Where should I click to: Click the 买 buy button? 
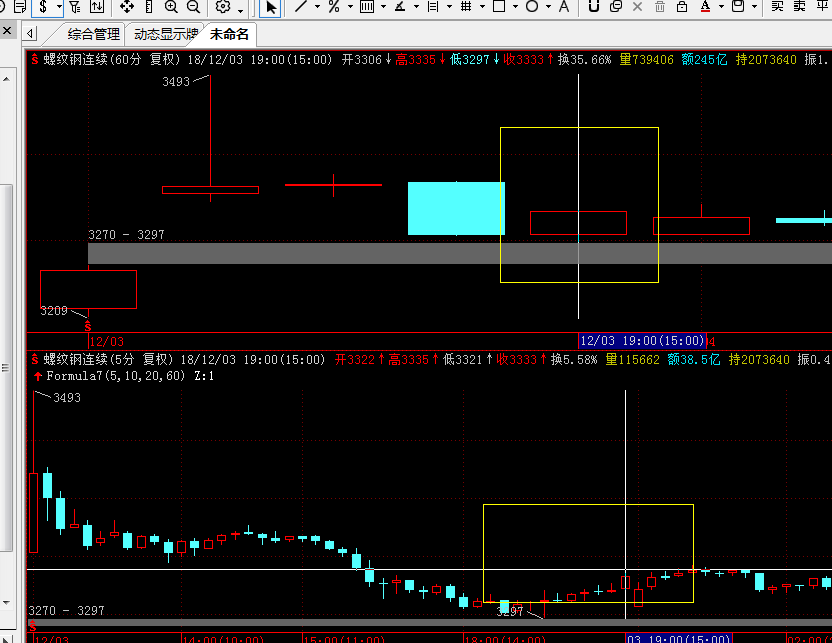777,6
